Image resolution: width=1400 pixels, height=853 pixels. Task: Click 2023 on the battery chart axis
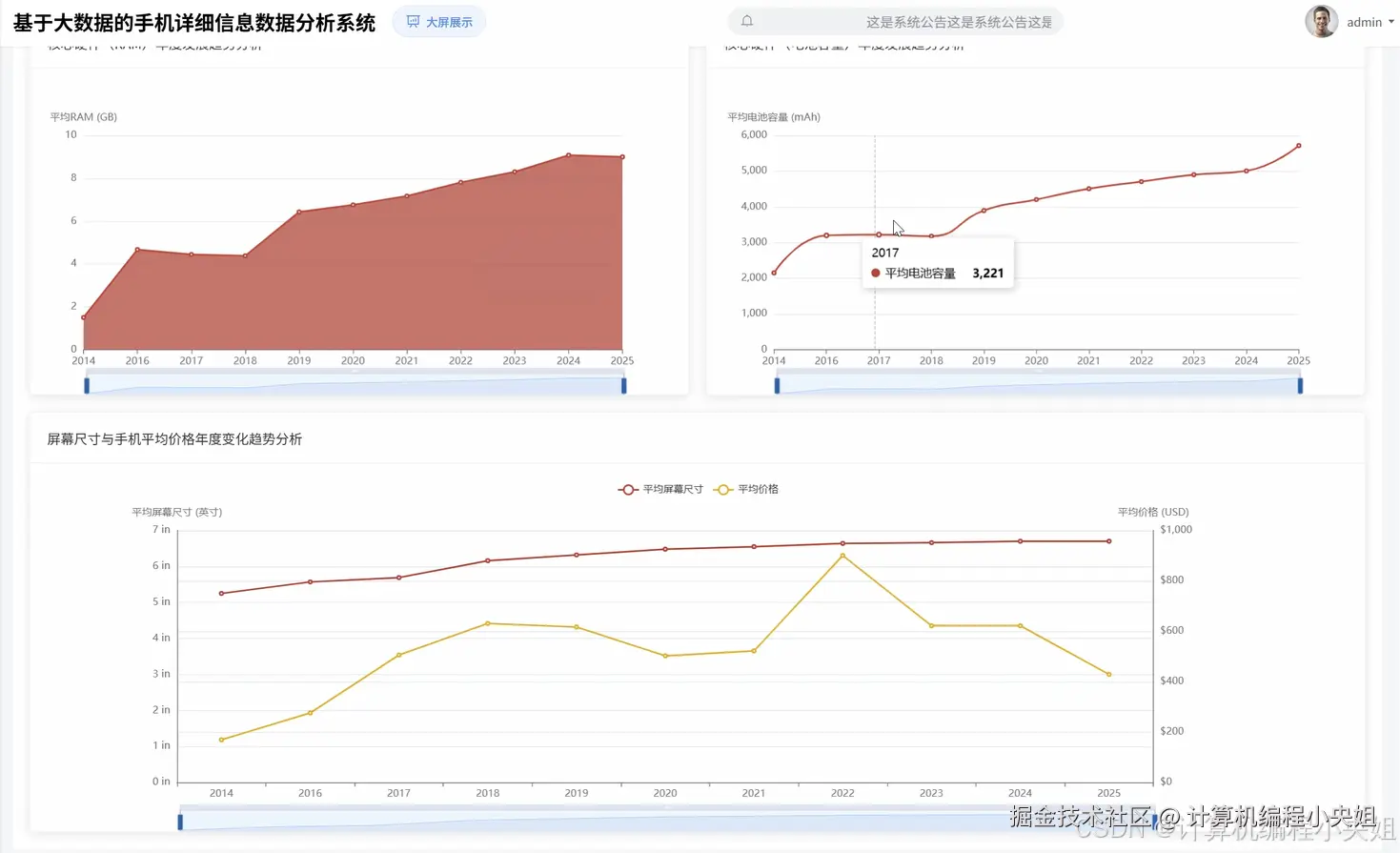[x=1193, y=361]
